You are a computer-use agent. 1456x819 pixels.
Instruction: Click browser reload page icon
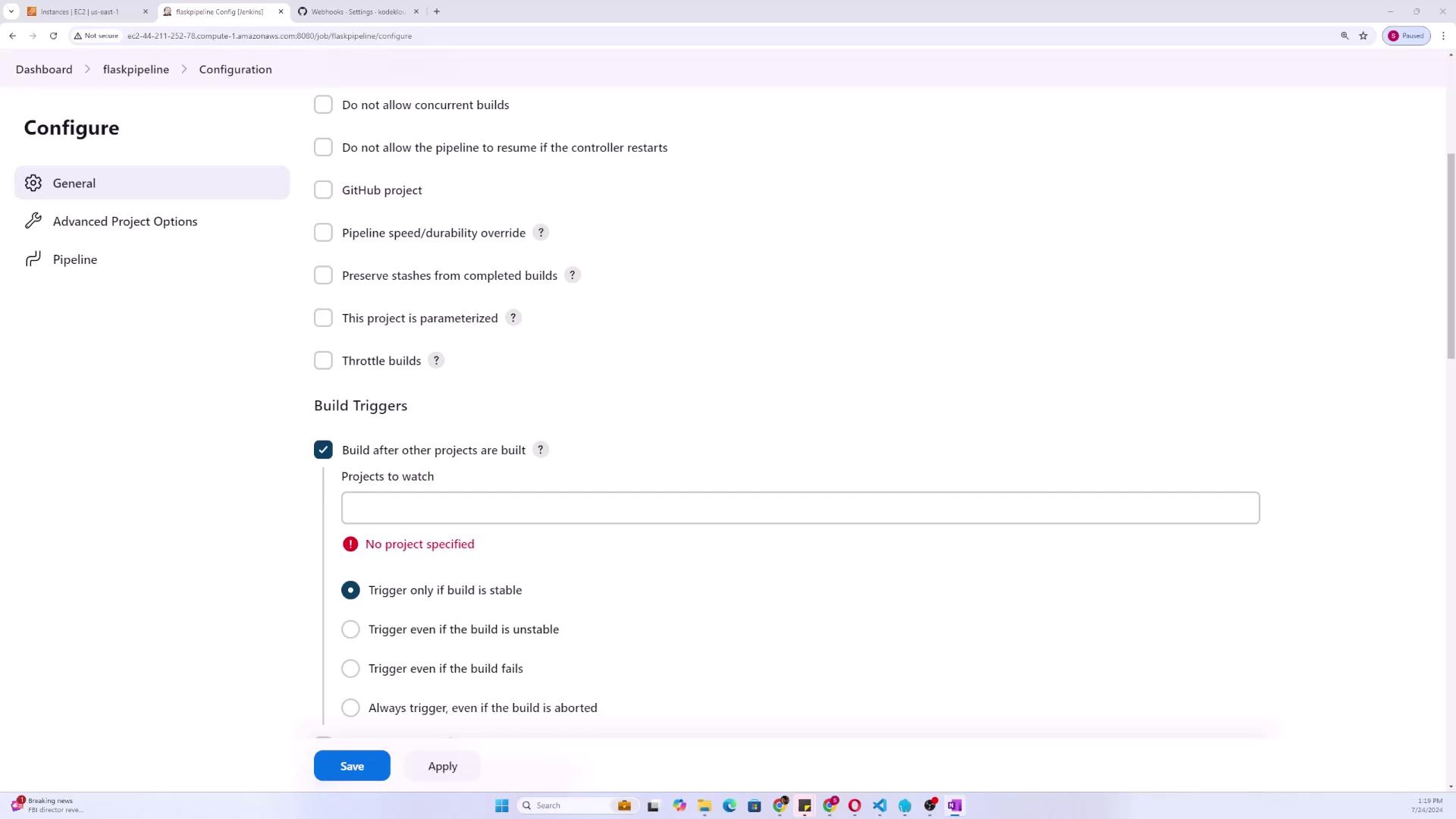click(x=53, y=36)
